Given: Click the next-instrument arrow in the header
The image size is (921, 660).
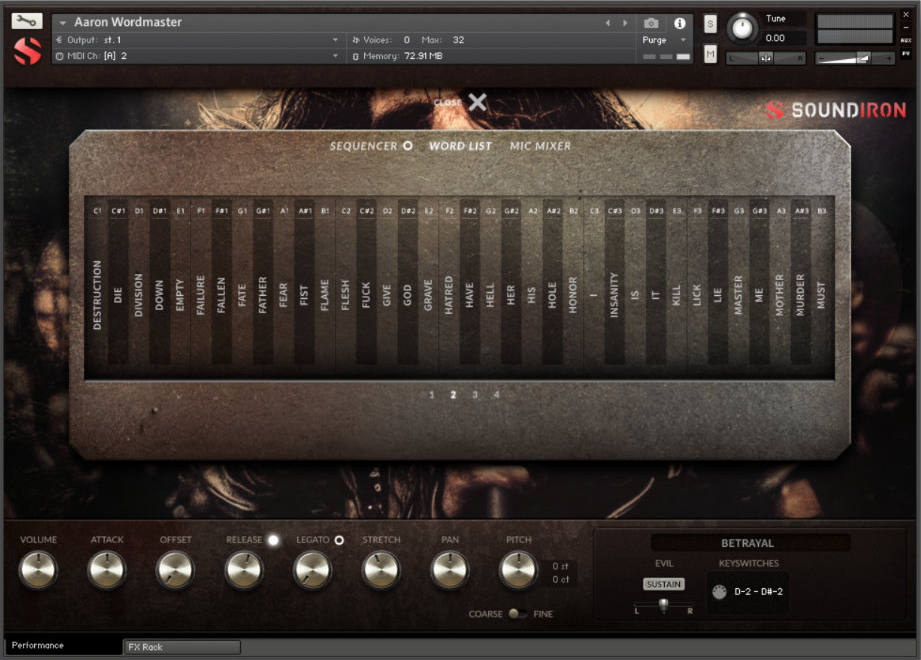Looking at the screenshot, I should tap(624, 21).
